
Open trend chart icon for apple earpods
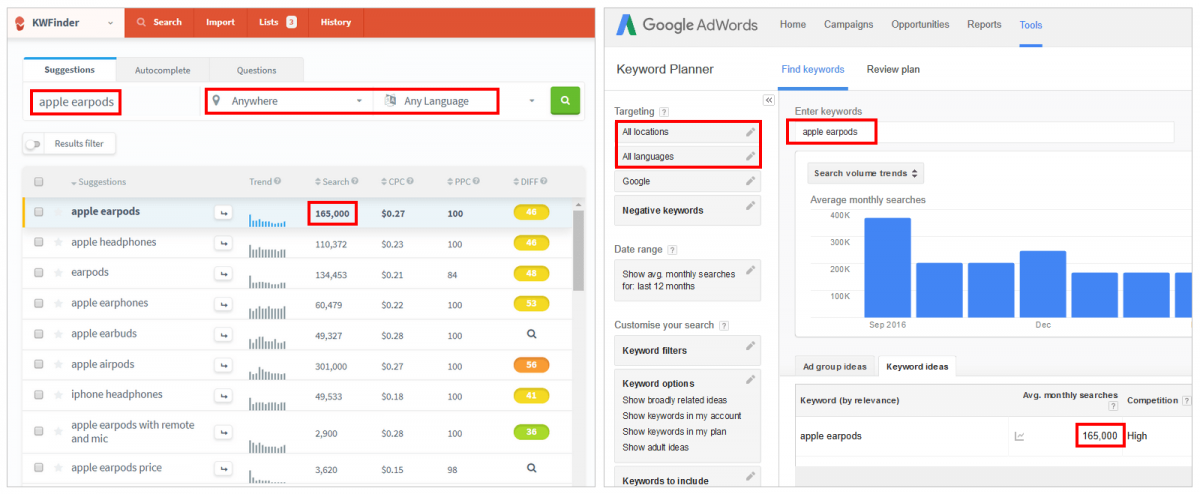(x=1019, y=436)
